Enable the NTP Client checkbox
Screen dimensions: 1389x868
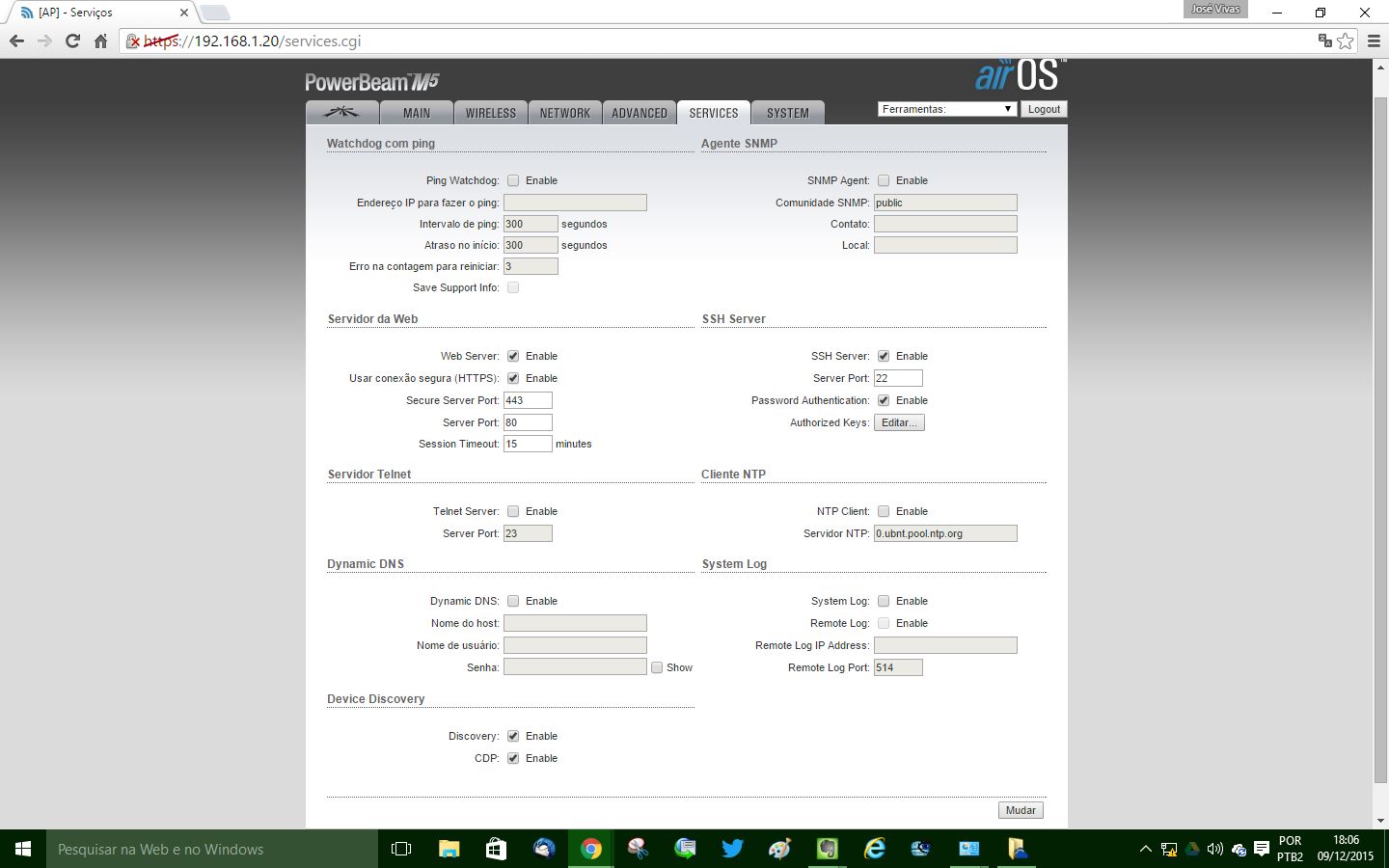pyautogui.click(x=884, y=511)
